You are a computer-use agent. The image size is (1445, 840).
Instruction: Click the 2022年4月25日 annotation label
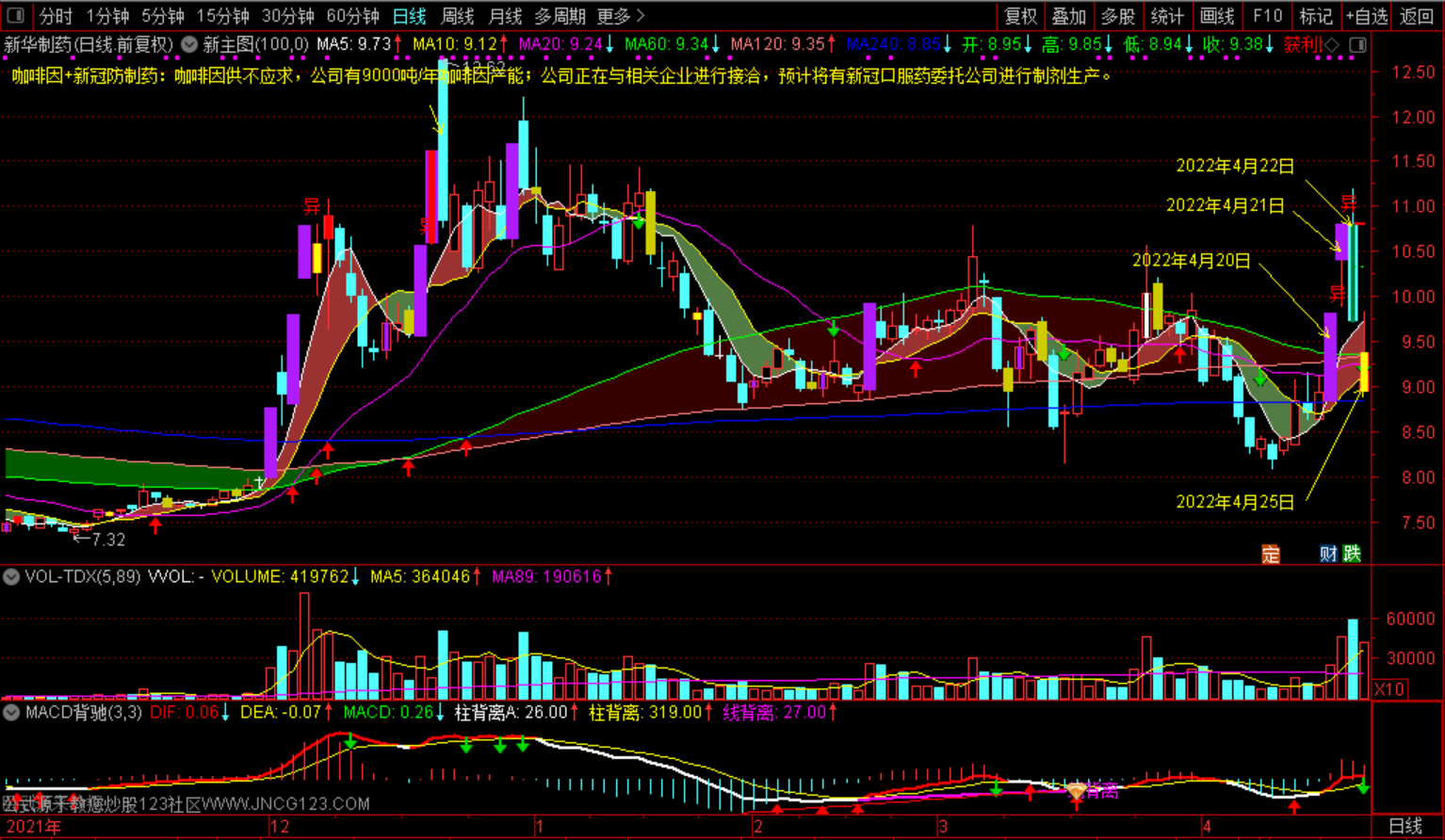point(1235,502)
